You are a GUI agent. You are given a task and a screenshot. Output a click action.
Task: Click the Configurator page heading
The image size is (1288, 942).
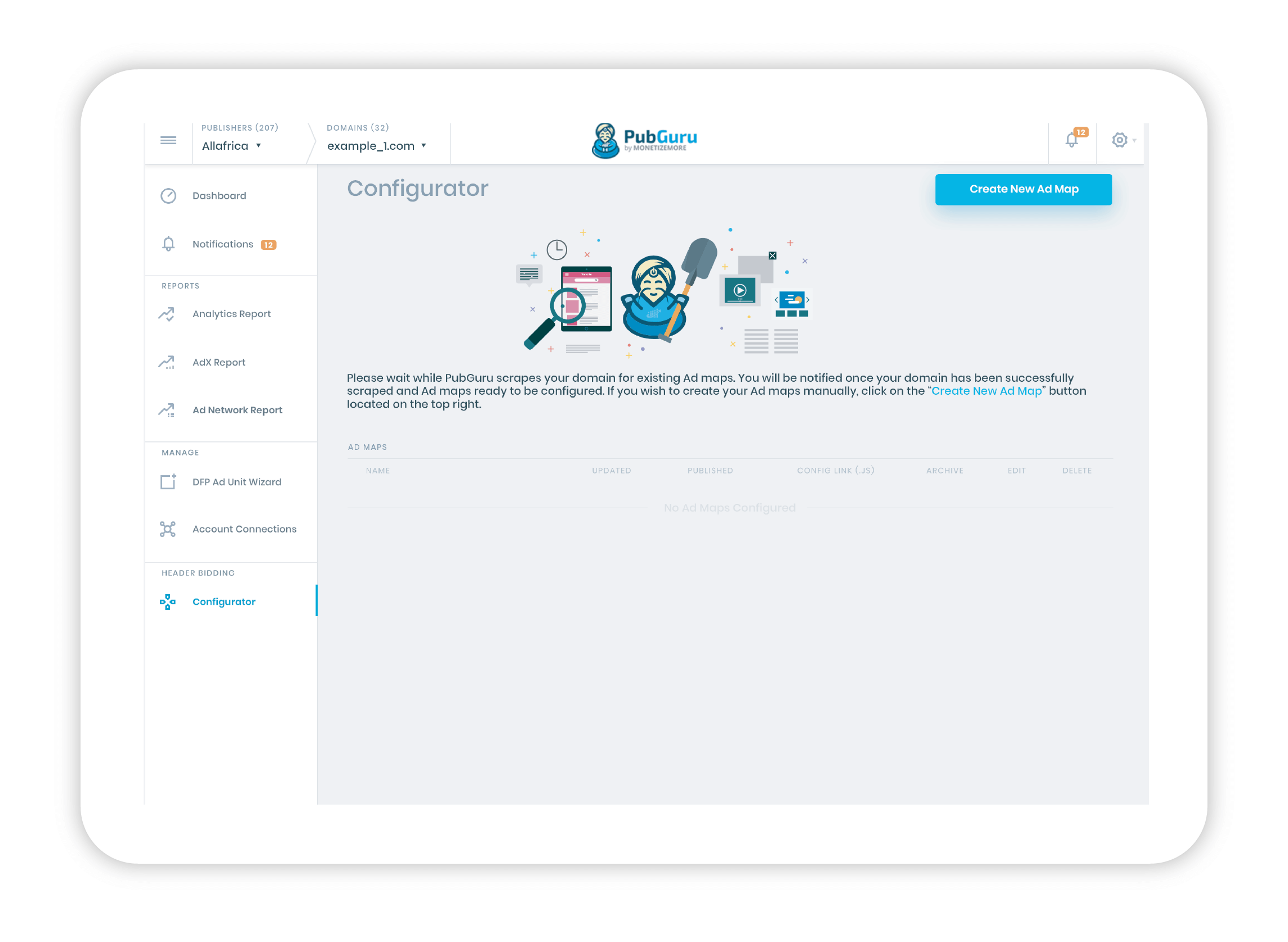coord(417,189)
